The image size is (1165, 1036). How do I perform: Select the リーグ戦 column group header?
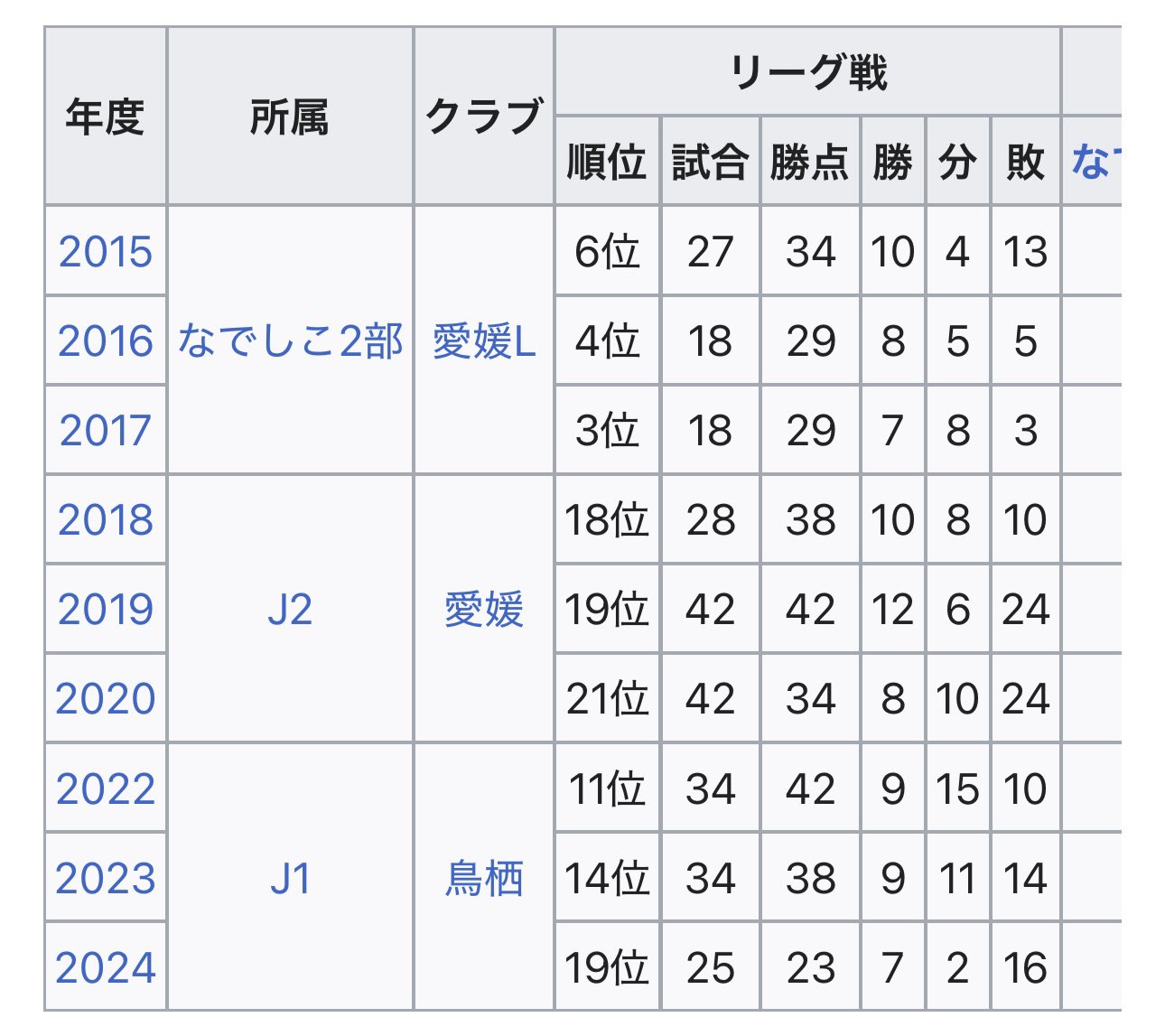[808, 72]
